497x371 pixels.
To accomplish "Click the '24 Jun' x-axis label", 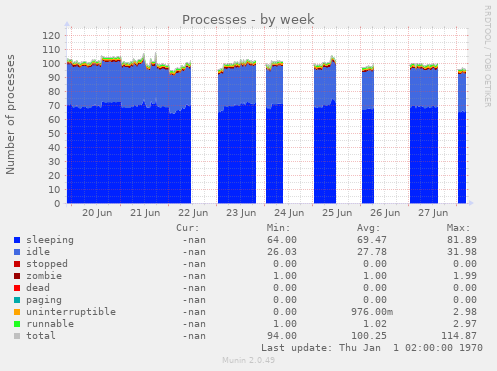I will pyautogui.click(x=289, y=213).
